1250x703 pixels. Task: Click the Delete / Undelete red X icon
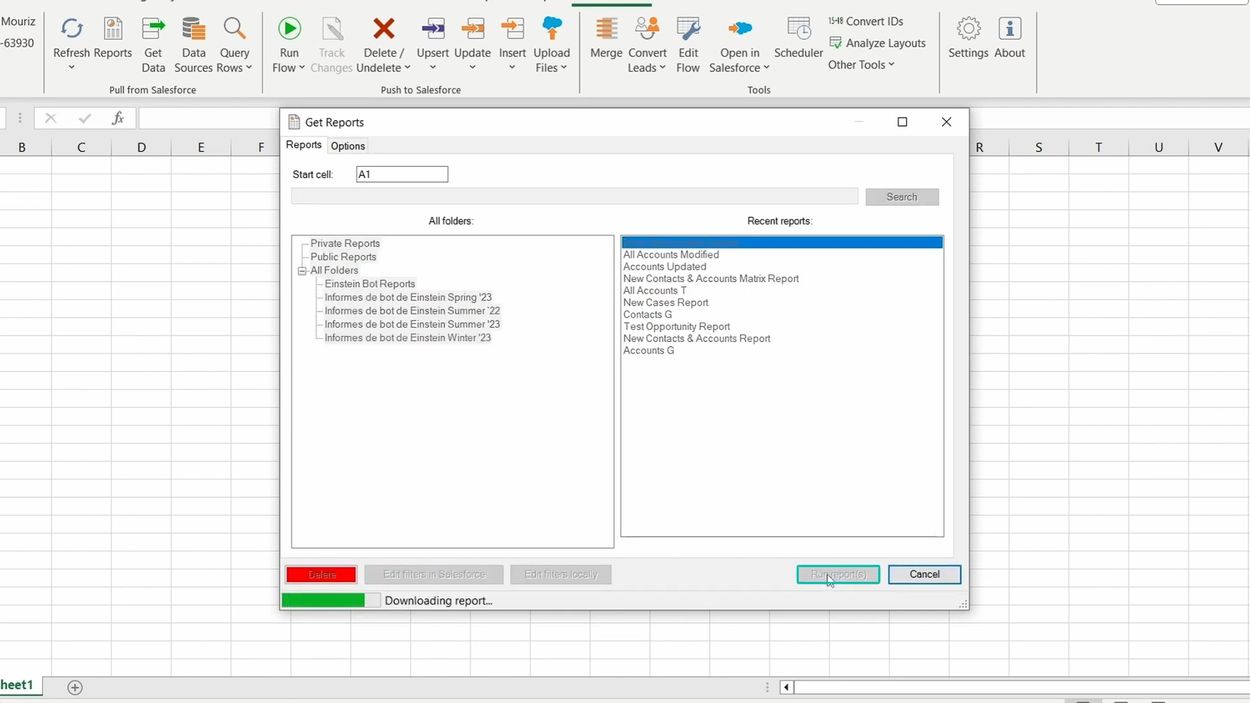coord(384,28)
